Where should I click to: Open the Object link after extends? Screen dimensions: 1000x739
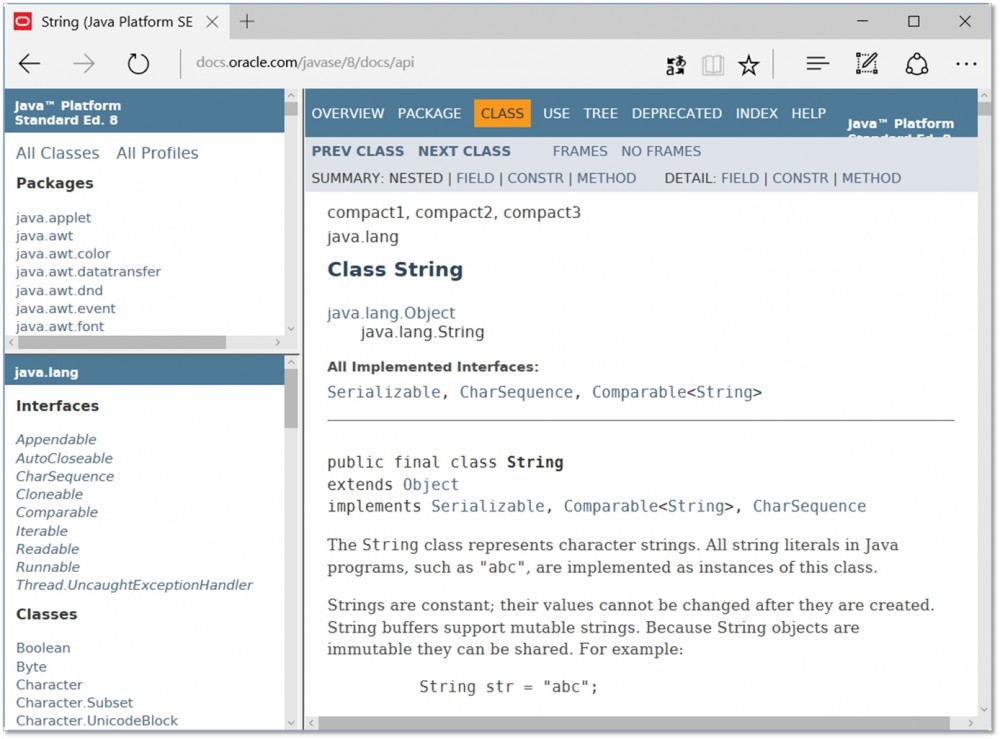[430, 485]
